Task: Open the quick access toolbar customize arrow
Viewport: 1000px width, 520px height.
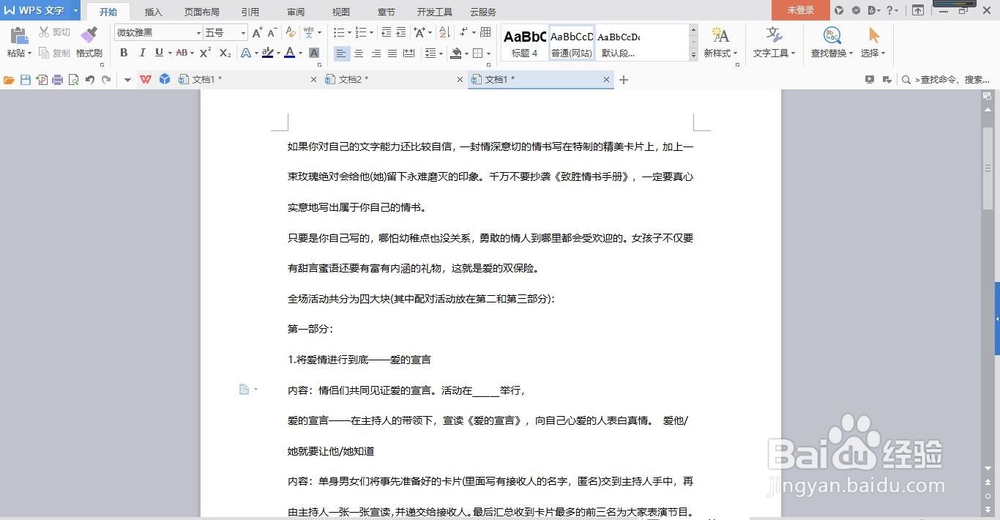Action: (127, 80)
